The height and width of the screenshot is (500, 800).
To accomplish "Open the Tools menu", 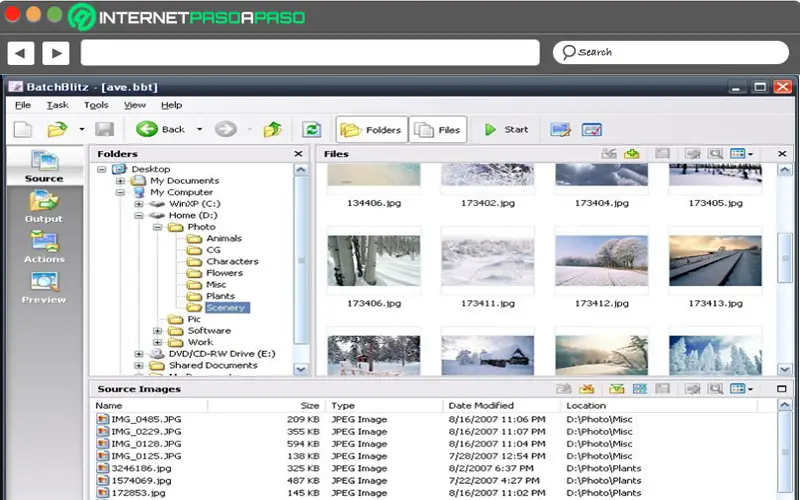I will tap(96, 105).
